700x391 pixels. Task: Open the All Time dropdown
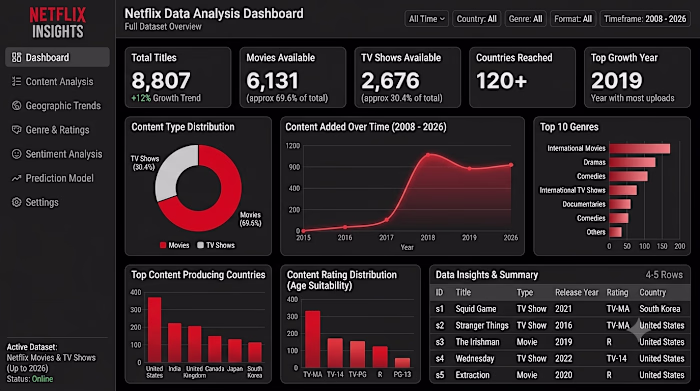426,19
